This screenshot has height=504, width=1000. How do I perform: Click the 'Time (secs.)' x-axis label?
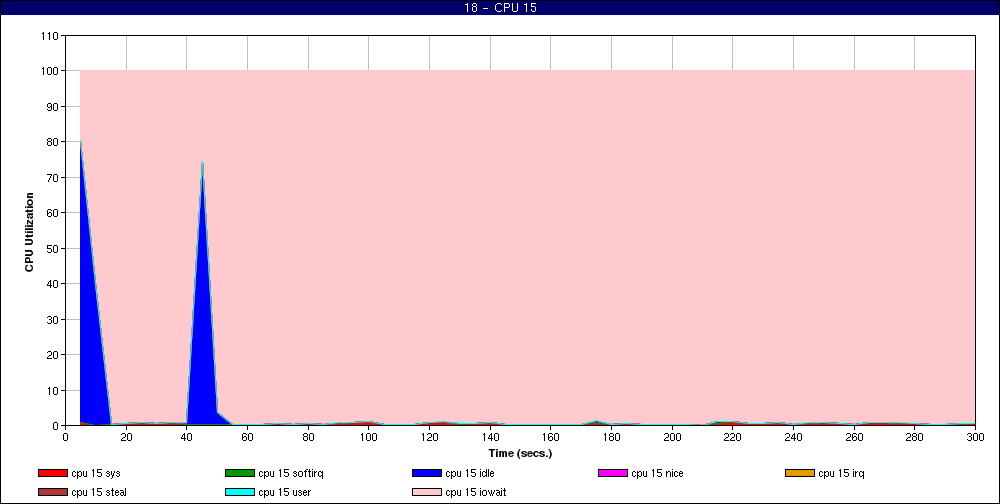520,454
